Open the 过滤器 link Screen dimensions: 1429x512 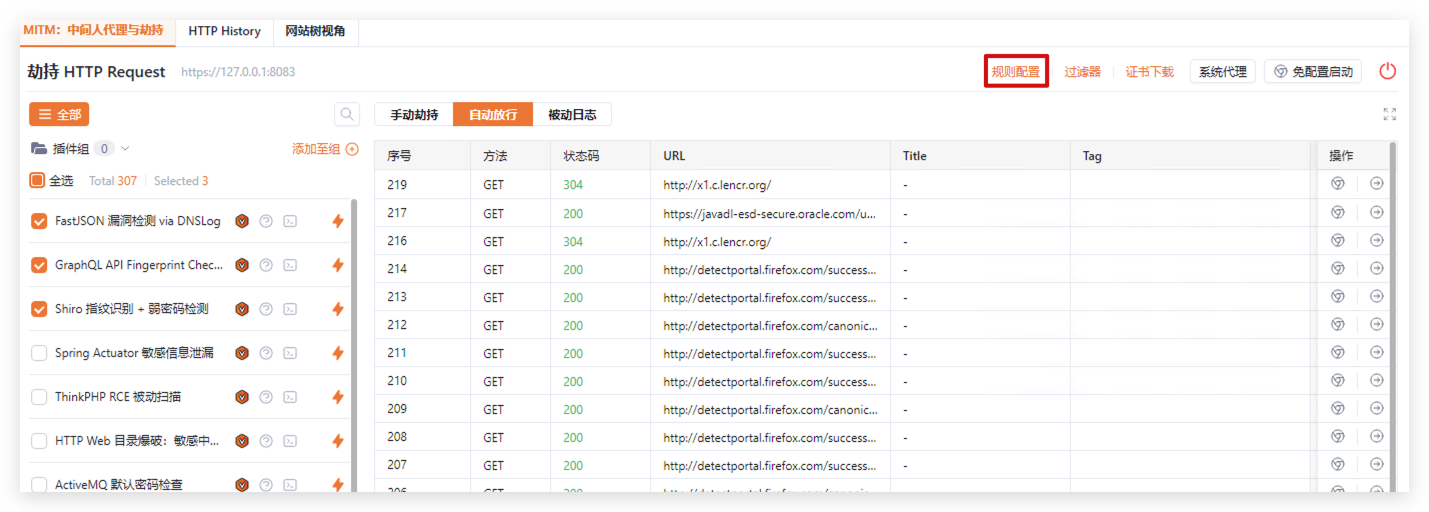click(1082, 72)
